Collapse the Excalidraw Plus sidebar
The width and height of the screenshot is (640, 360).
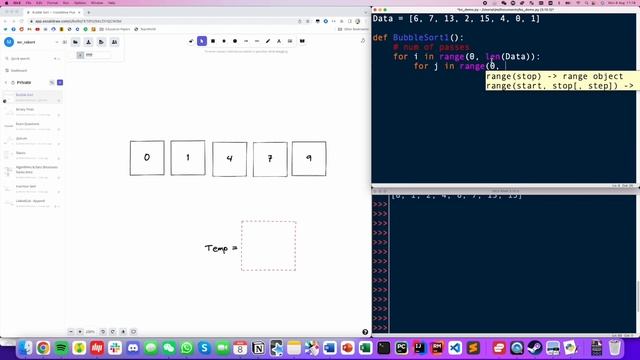[x=64, y=42]
